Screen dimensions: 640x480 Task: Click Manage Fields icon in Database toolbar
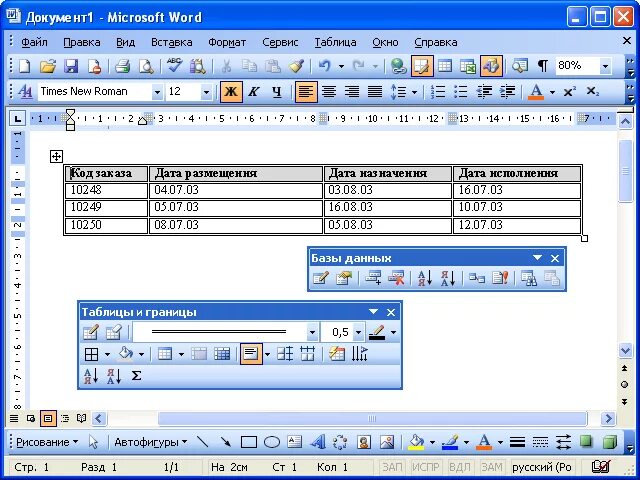tap(344, 278)
